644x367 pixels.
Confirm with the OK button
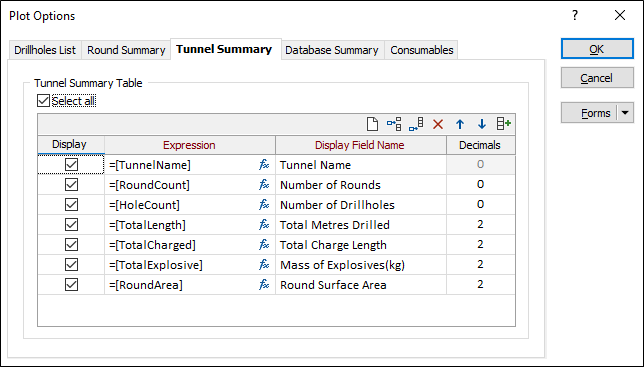(x=597, y=49)
